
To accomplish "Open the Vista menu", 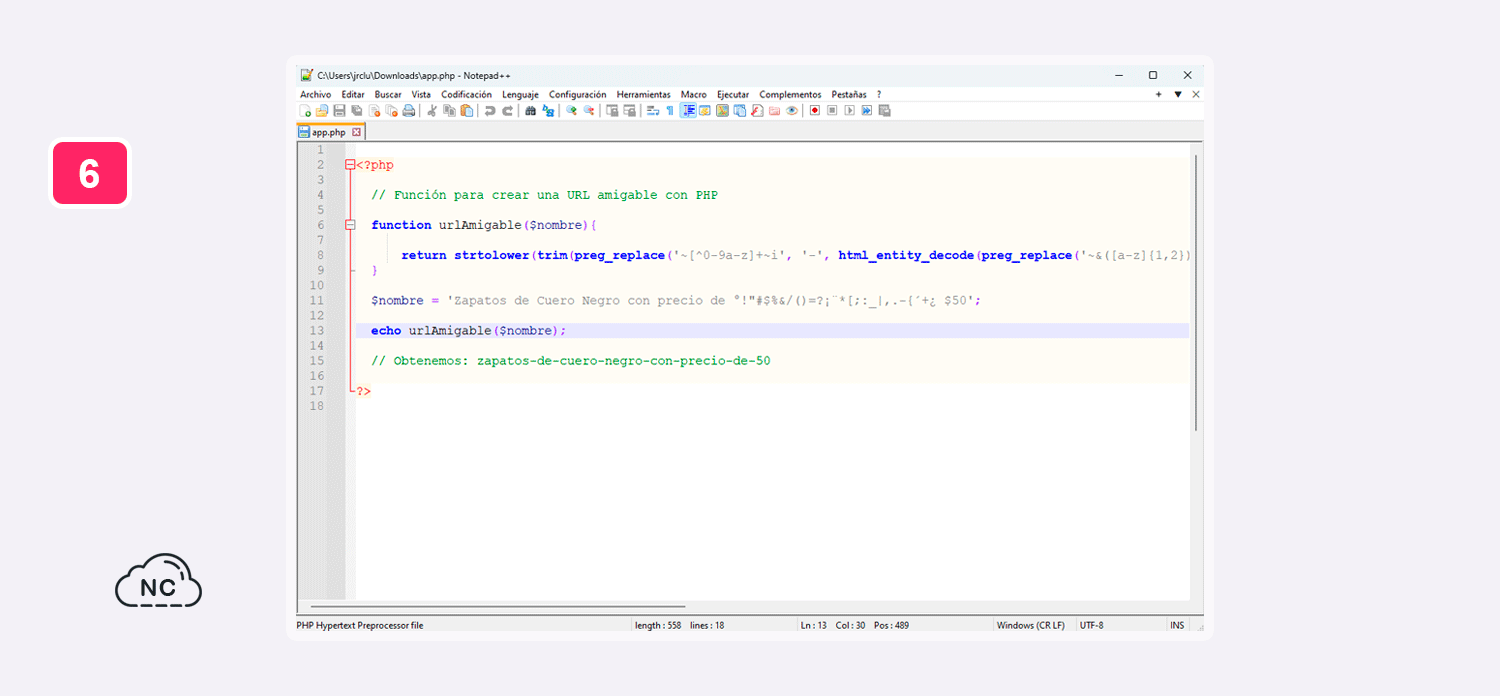I will (x=421, y=94).
